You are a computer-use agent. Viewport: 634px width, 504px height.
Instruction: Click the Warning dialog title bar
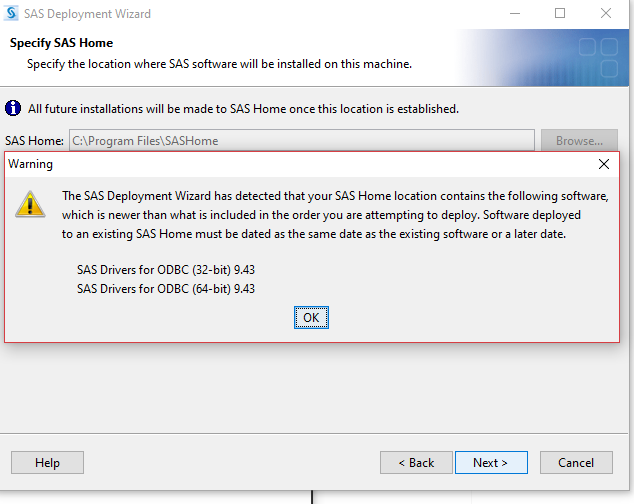click(x=300, y=164)
